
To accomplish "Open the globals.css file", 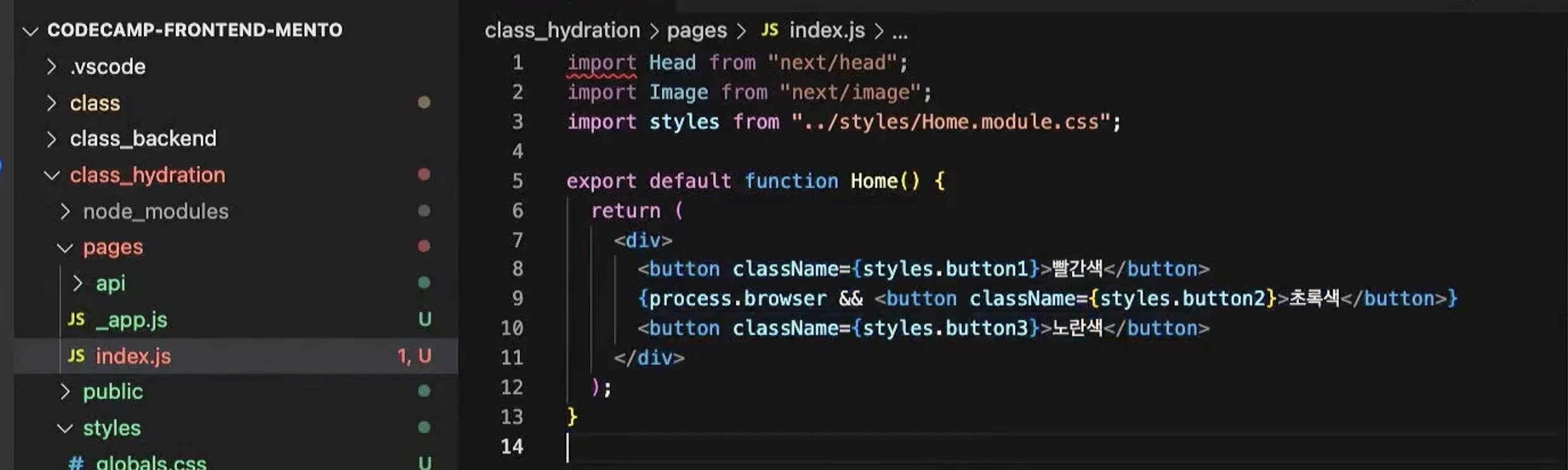I will [151, 462].
